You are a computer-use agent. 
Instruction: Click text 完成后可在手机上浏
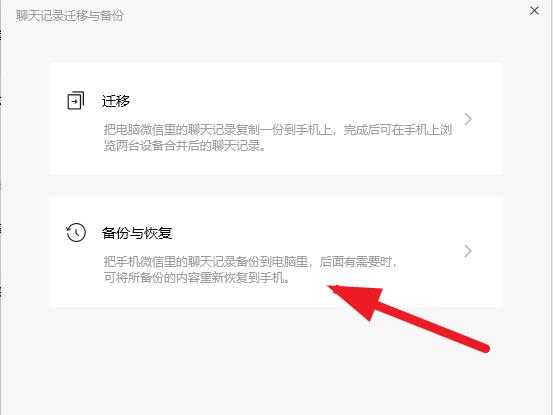(398, 130)
